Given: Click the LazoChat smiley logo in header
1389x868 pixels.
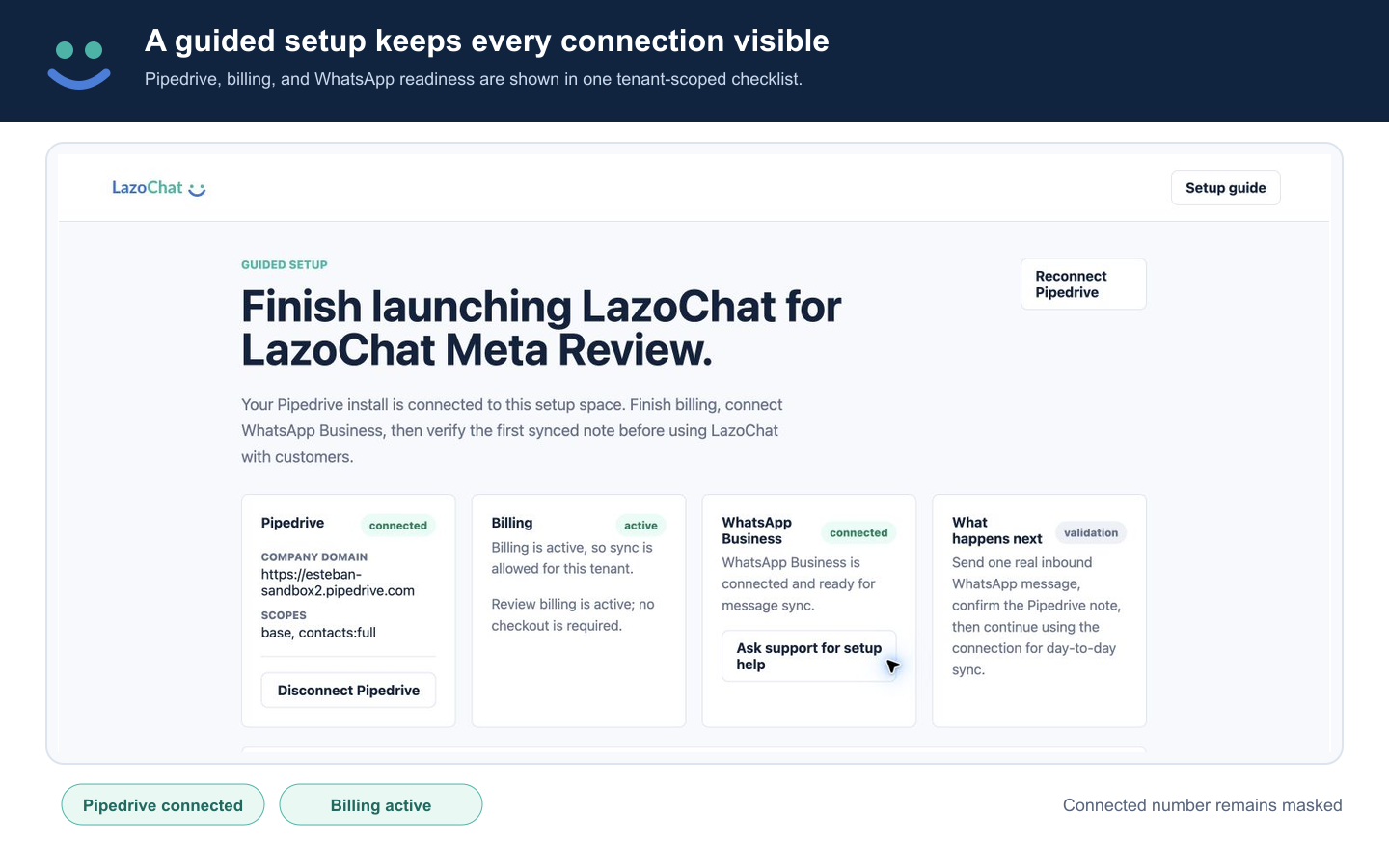Looking at the screenshot, I should [197, 189].
